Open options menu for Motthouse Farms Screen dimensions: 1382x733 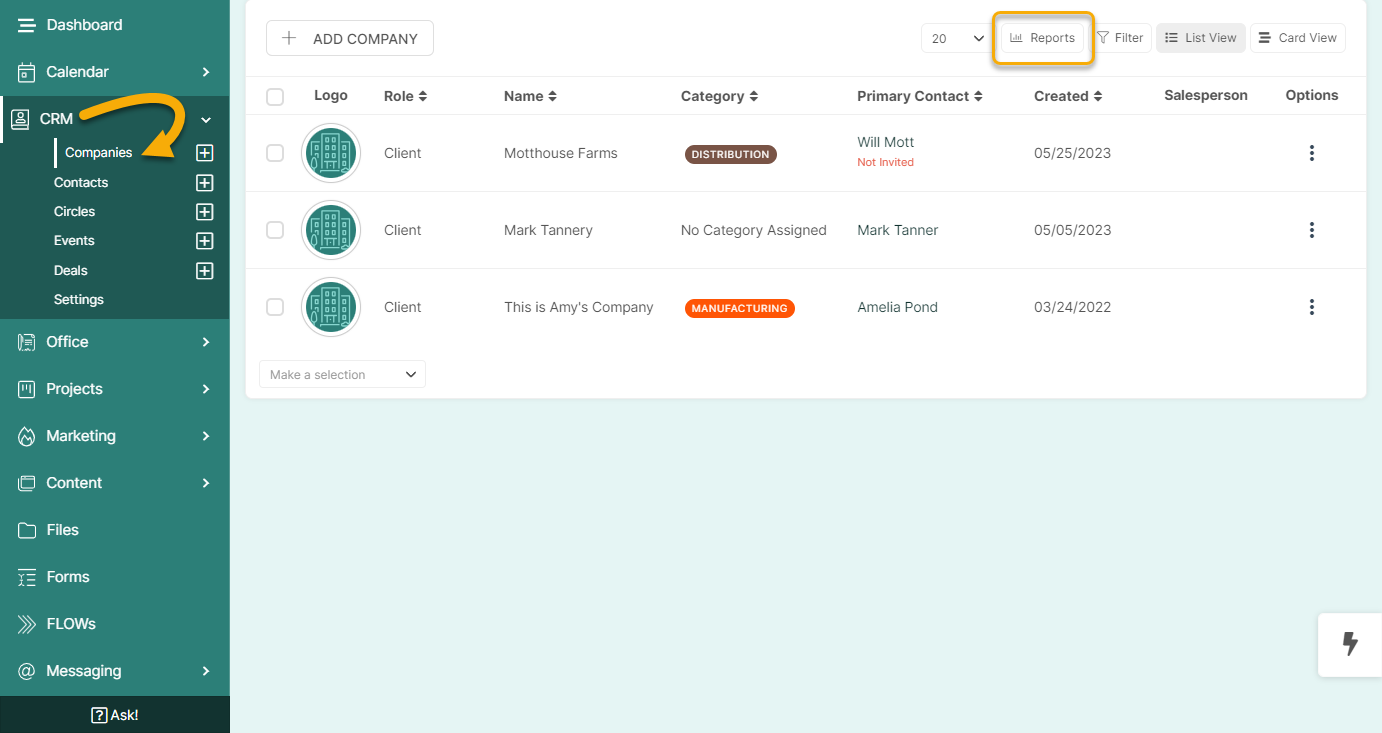coord(1312,153)
